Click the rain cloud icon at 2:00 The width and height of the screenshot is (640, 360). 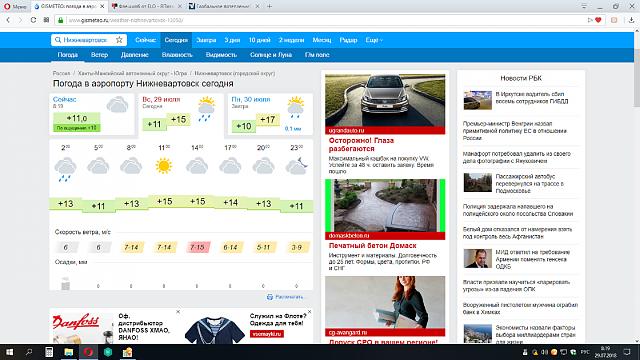[x=65, y=169]
